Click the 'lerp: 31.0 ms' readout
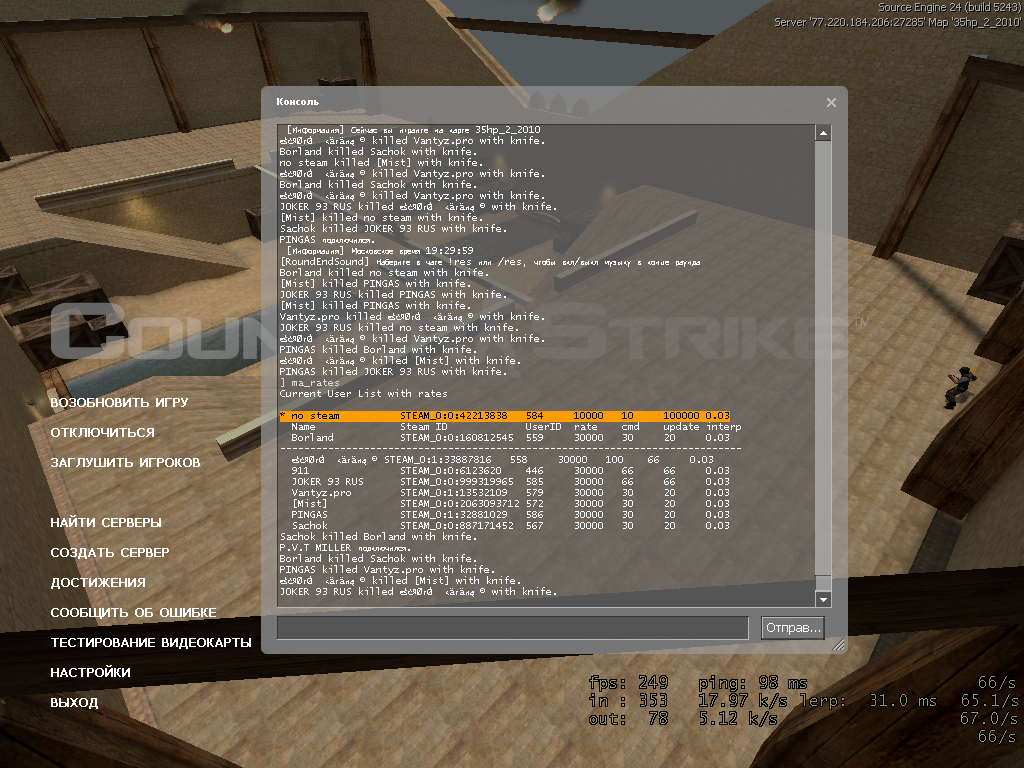Screen dimensions: 1024x768 pyautogui.click(x=869, y=701)
